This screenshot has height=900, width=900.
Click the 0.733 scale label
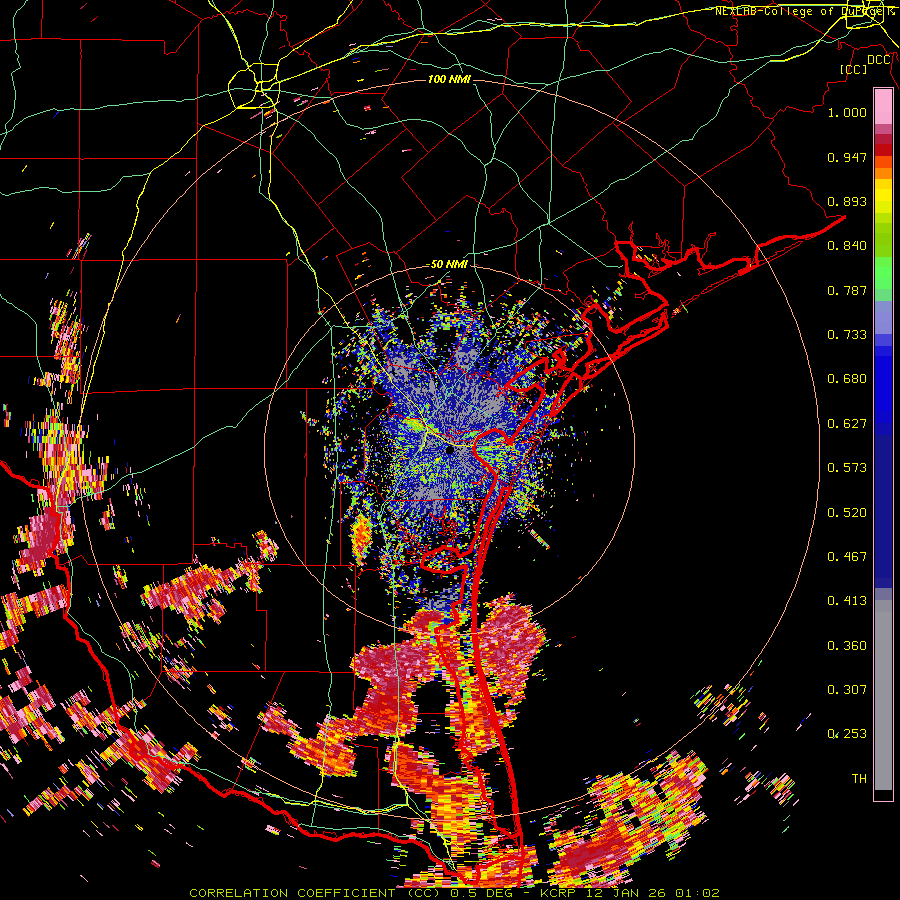847,335
